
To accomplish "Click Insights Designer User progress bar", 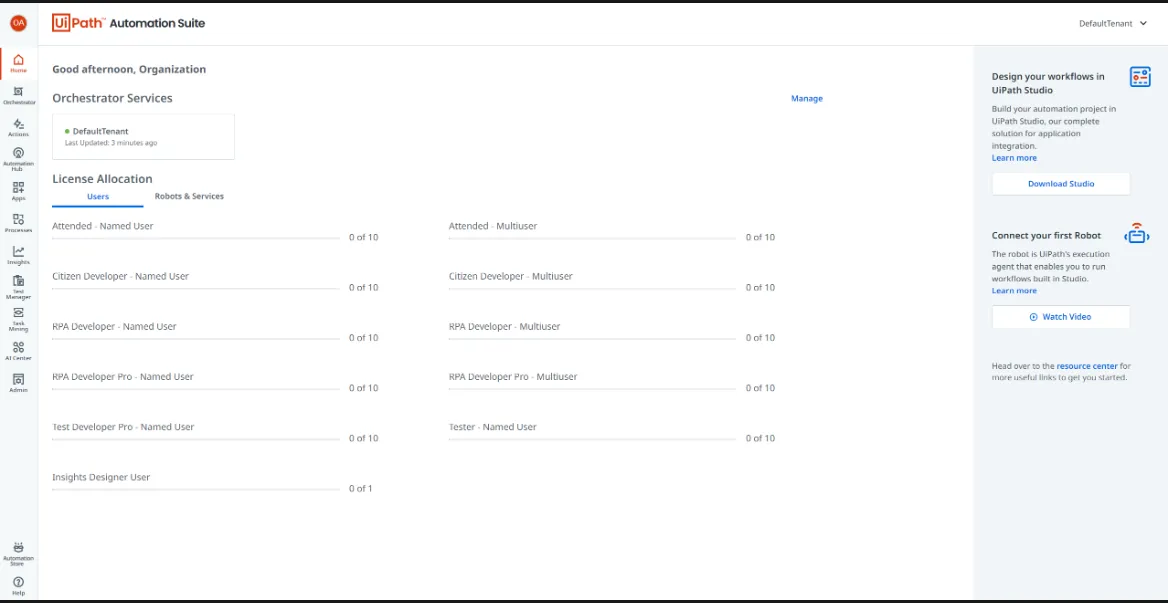I will coord(196,490).
